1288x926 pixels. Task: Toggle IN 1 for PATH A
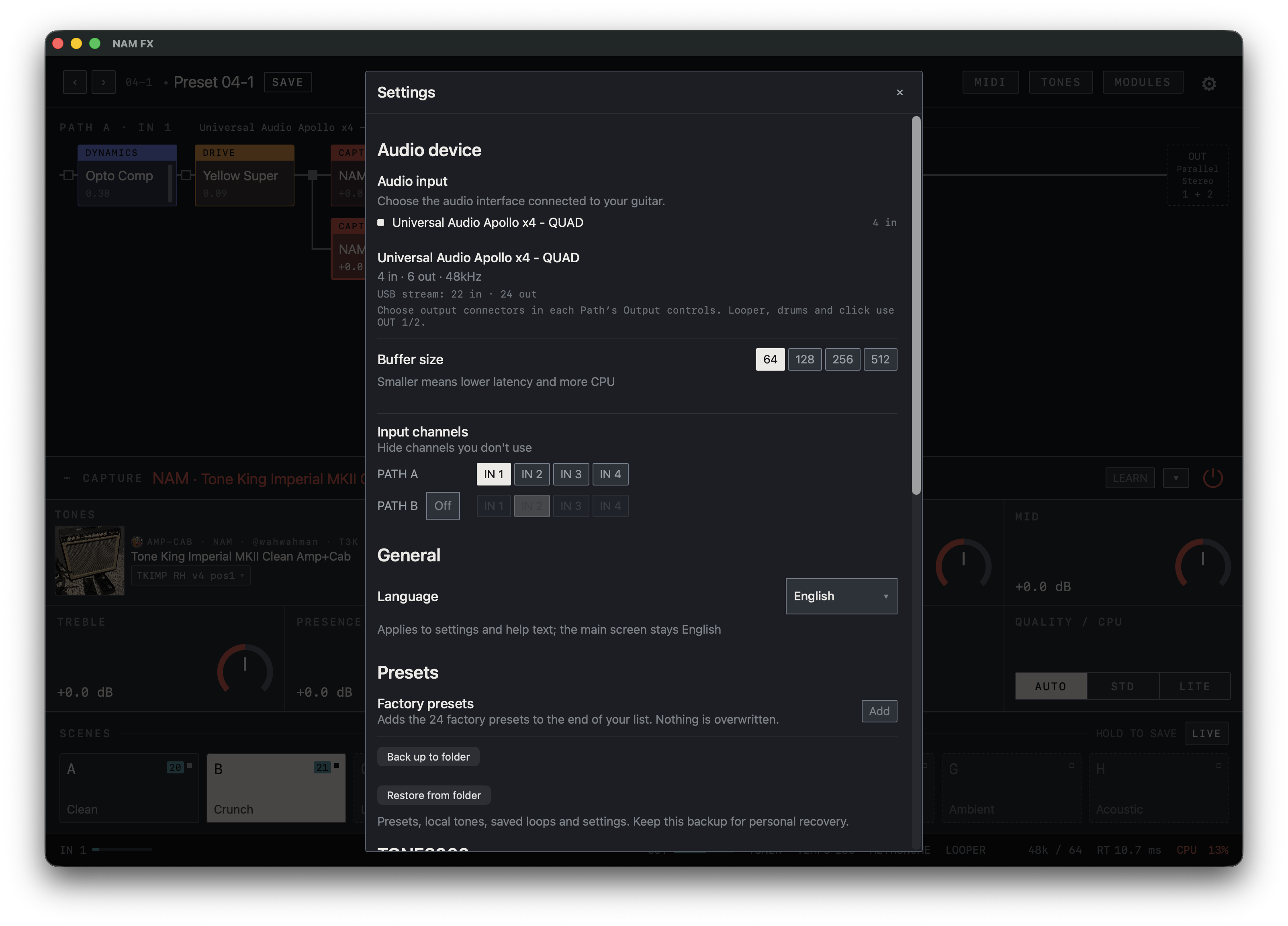click(493, 474)
